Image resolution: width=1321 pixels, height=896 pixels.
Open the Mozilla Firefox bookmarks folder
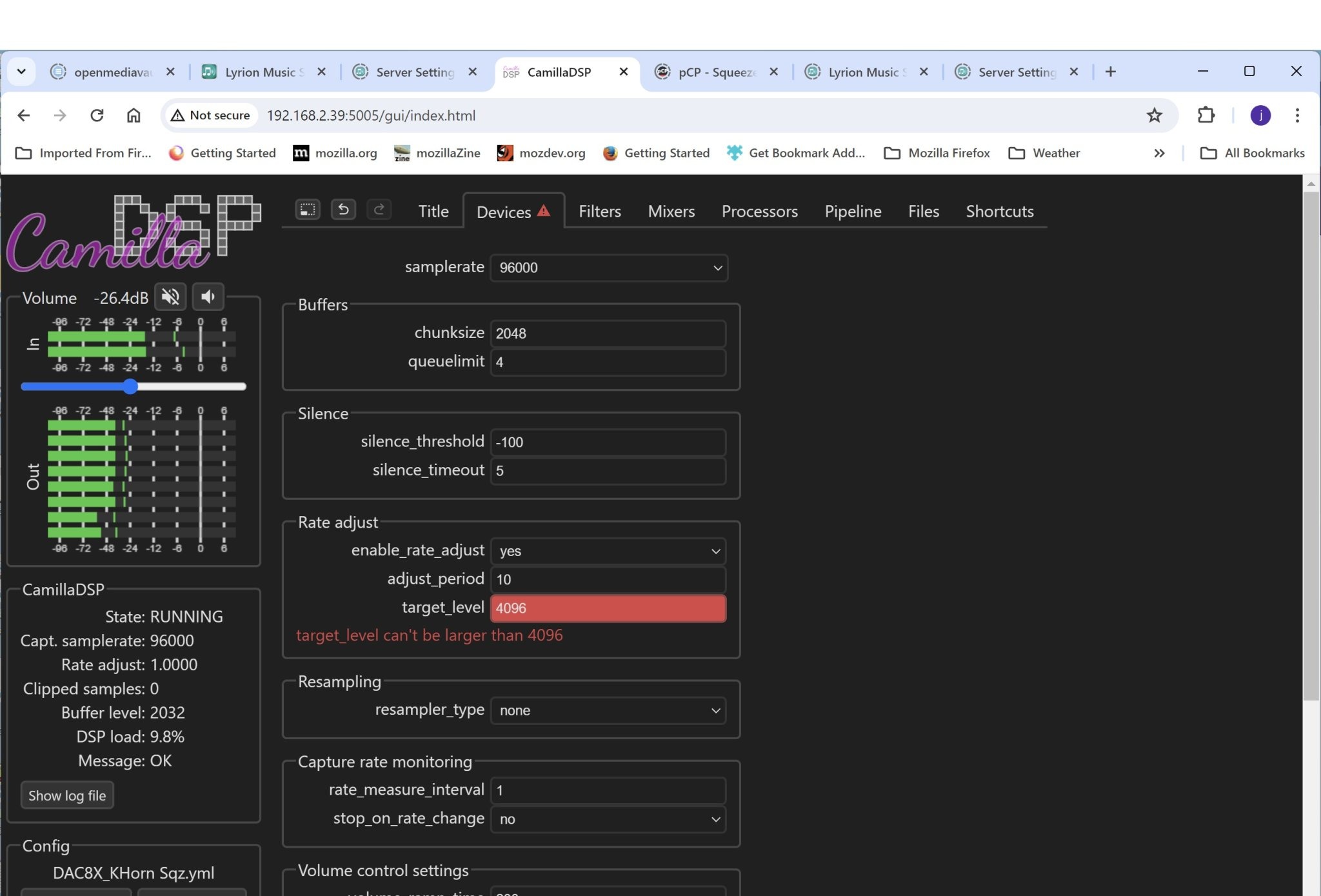tap(937, 153)
